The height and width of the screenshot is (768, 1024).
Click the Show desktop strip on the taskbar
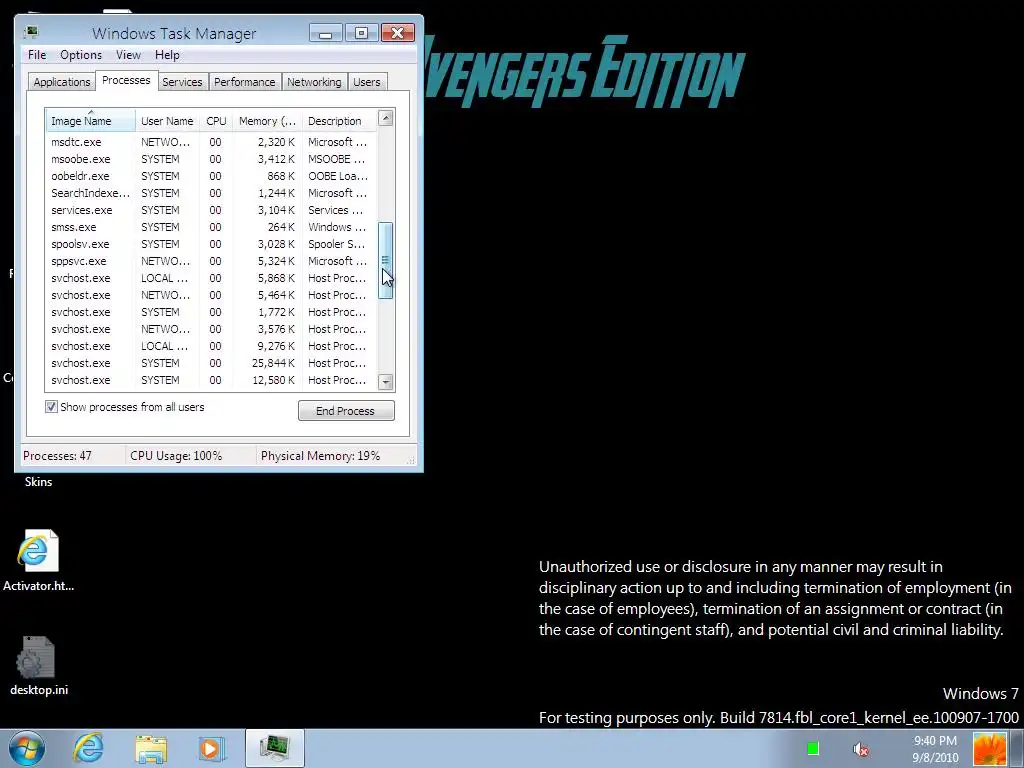tap(1019, 748)
